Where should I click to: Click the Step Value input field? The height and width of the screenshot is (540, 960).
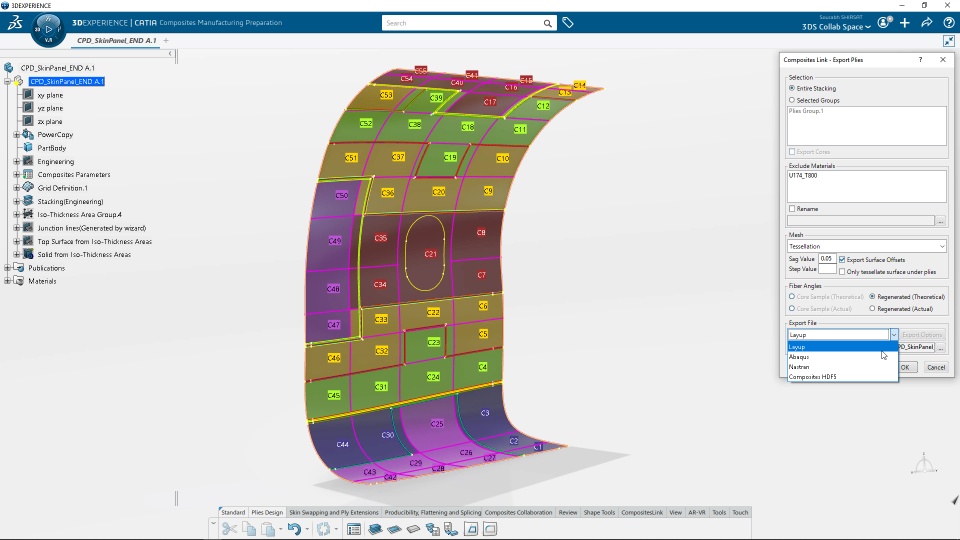pyautogui.click(x=827, y=269)
